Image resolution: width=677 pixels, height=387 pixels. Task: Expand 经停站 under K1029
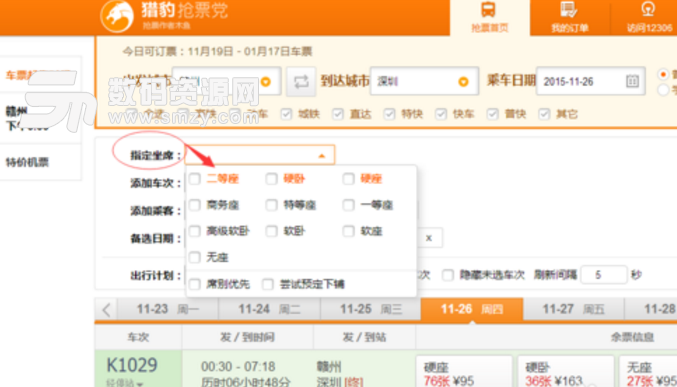pos(125,383)
